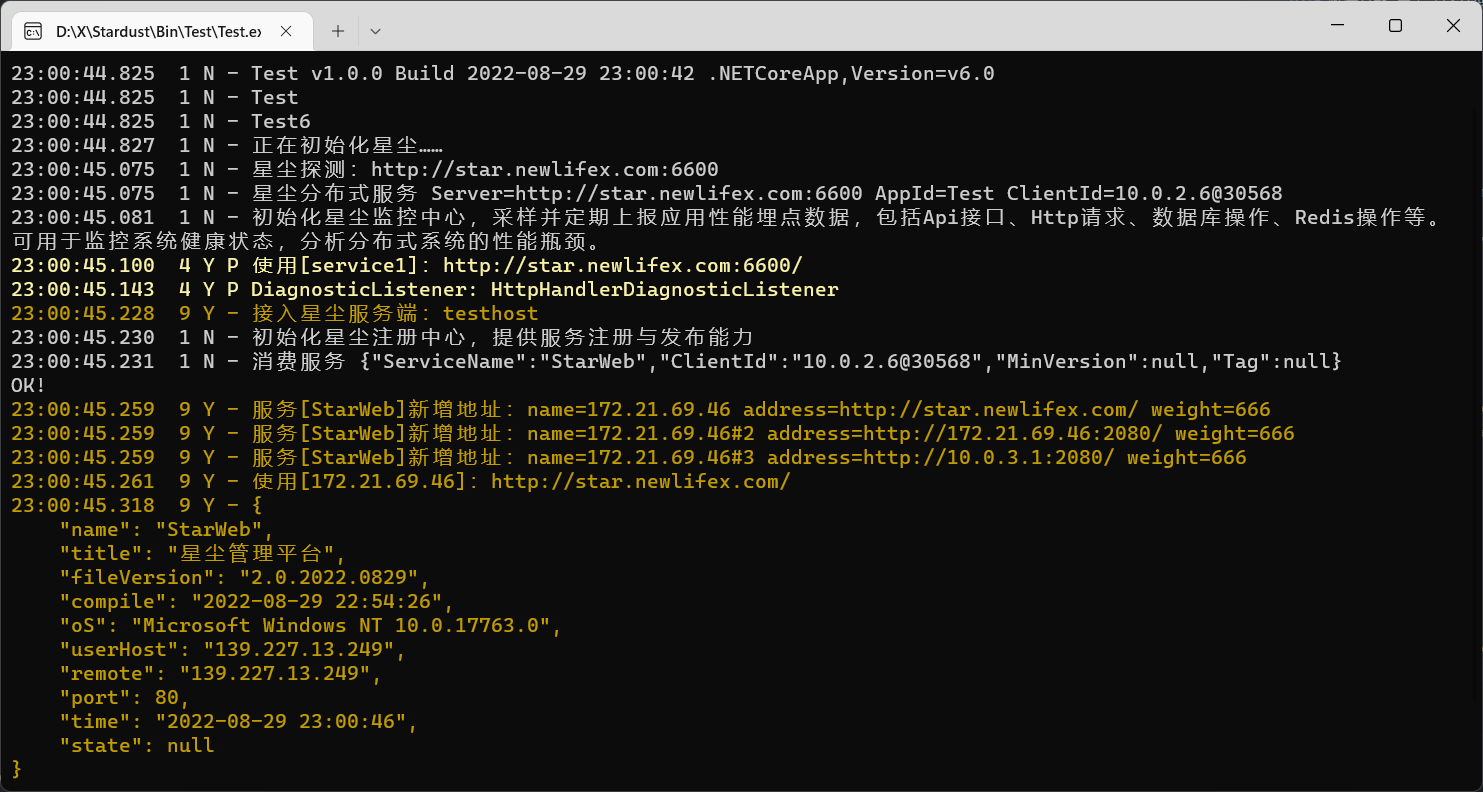1483x792 pixels.
Task: Expand the new tab profile dropdown
Action: [375, 31]
